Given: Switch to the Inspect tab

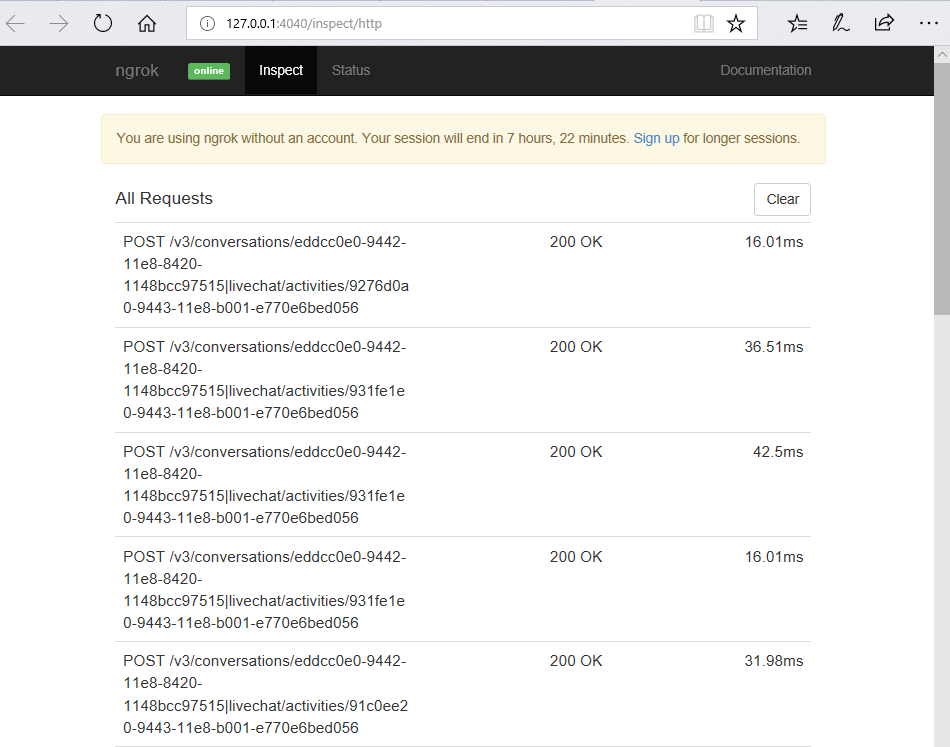Looking at the screenshot, I should pyautogui.click(x=281, y=70).
